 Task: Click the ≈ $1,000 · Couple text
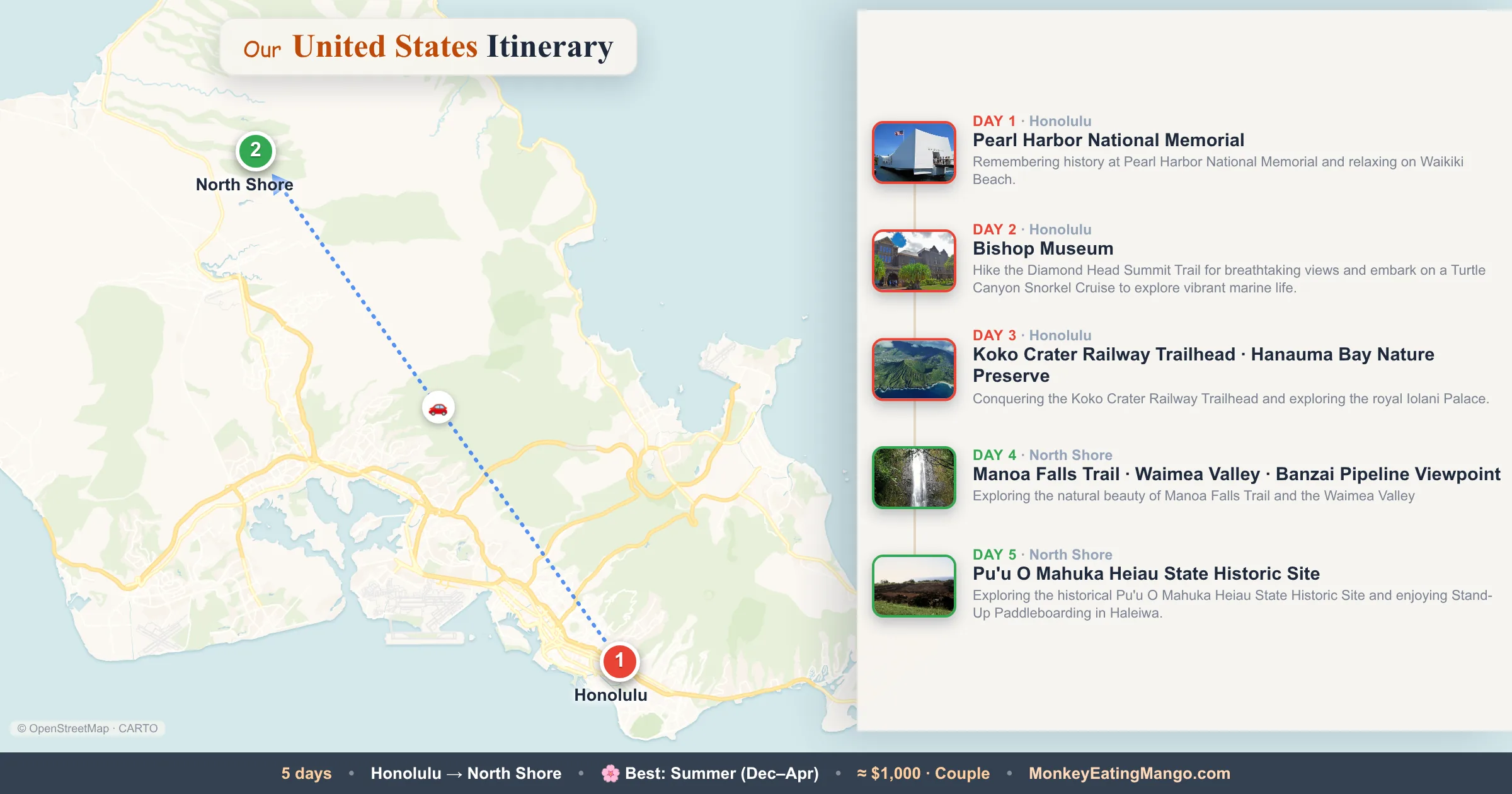tap(923, 773)
